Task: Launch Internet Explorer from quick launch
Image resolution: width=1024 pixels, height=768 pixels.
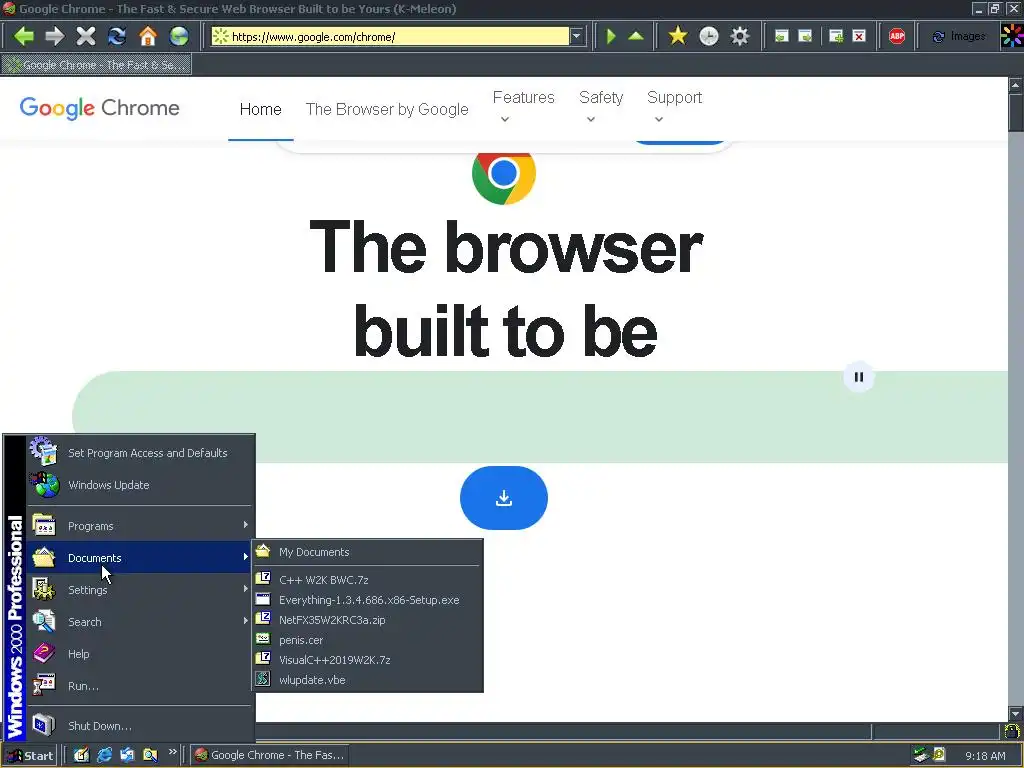Action: [104, 755]
